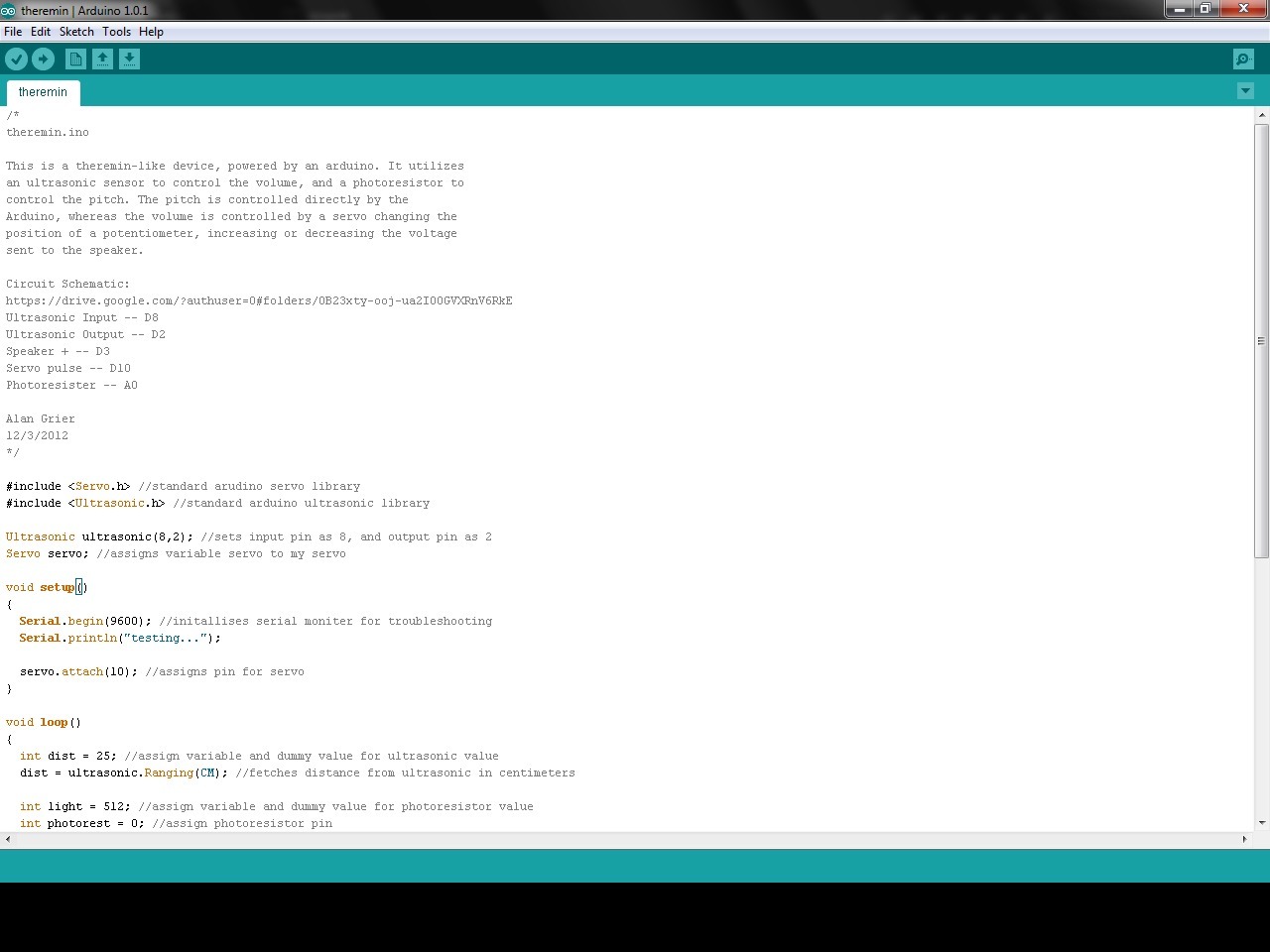The height and width of the screenshot is (952, 1270).
Task: Click the 'Photoresister -- A0' line
Action: (71, 385)
